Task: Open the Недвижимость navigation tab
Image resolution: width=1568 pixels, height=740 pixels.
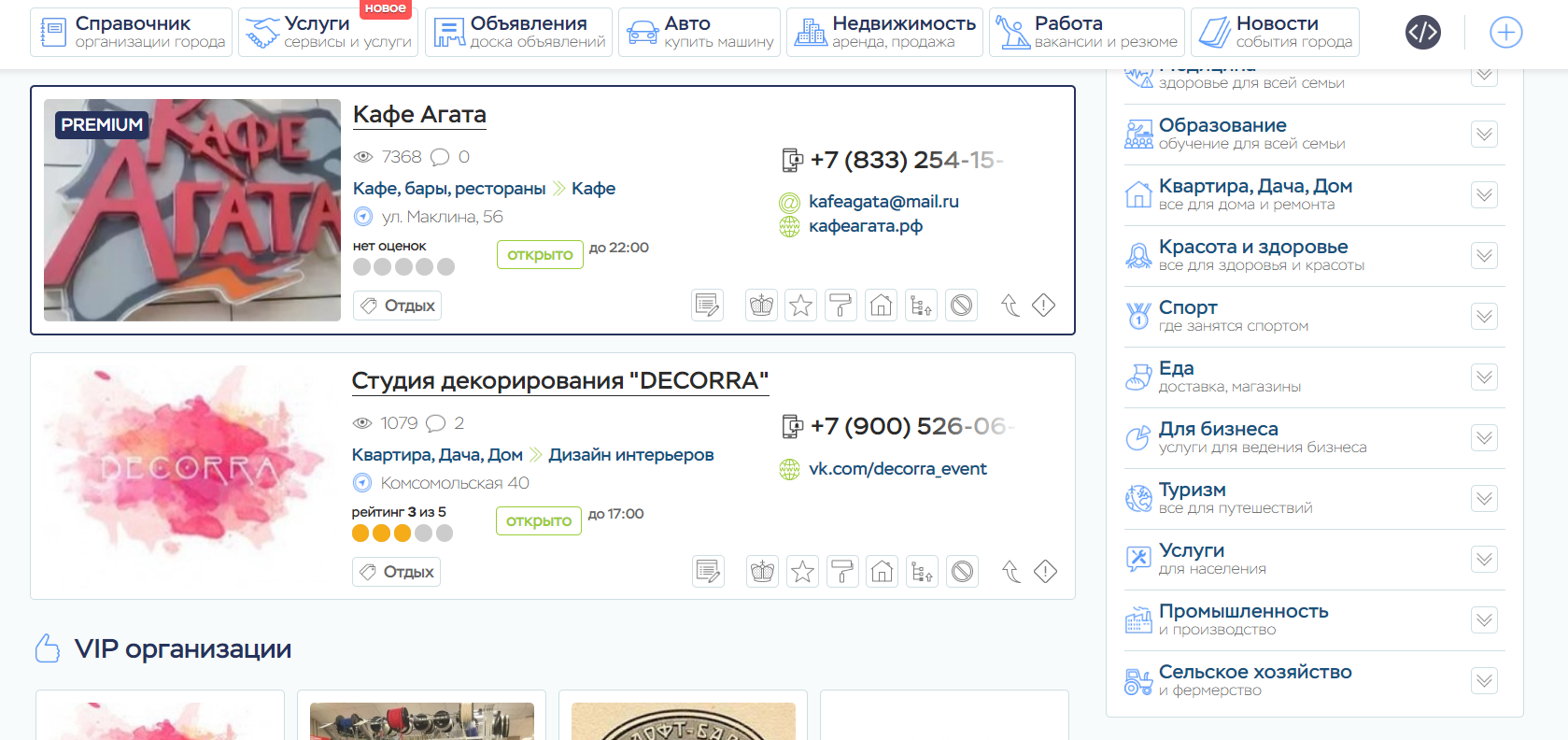Action: pos(884,33)
